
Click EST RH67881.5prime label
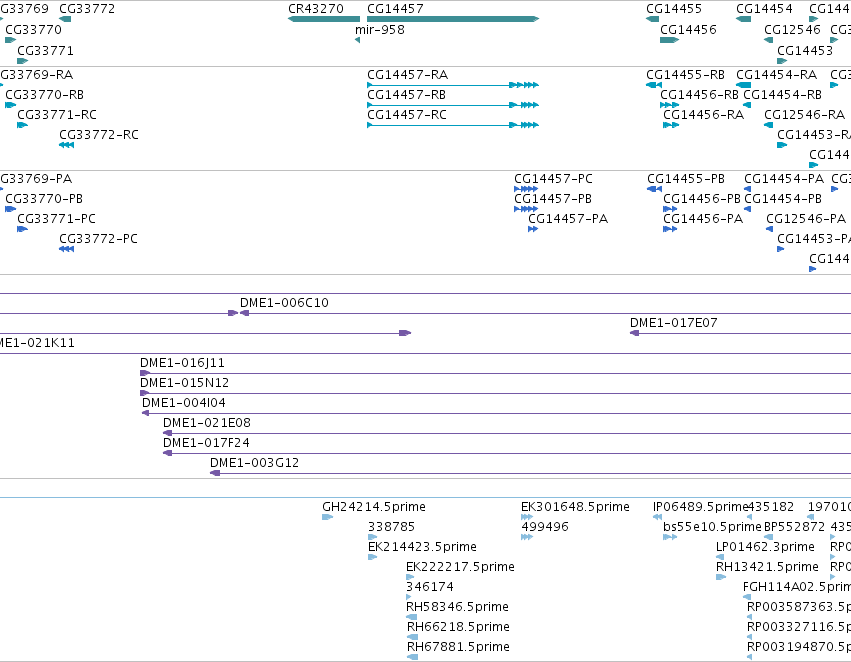[459, 648]
